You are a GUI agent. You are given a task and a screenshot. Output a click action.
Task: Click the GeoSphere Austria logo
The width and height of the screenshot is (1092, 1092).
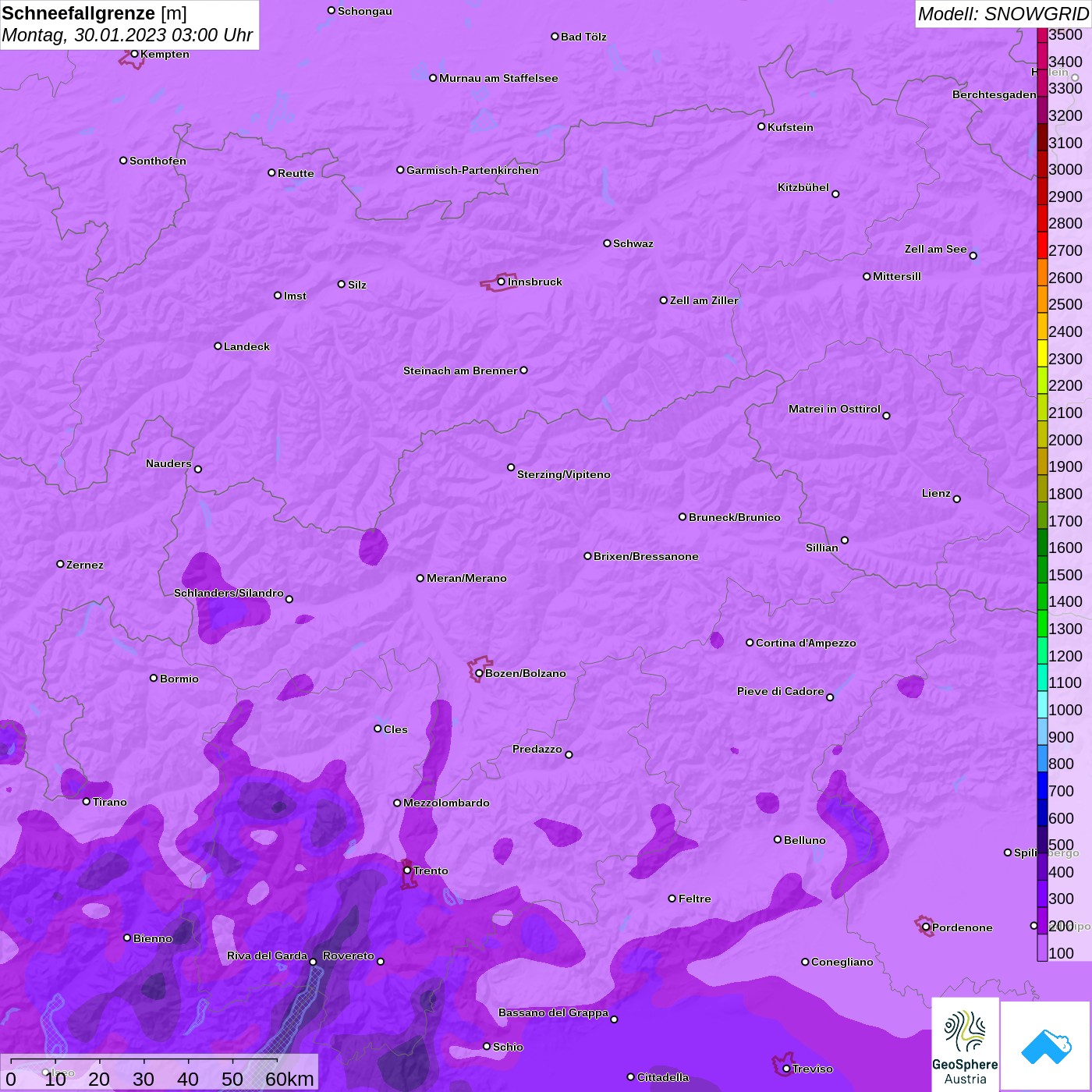pos(965,1044)
